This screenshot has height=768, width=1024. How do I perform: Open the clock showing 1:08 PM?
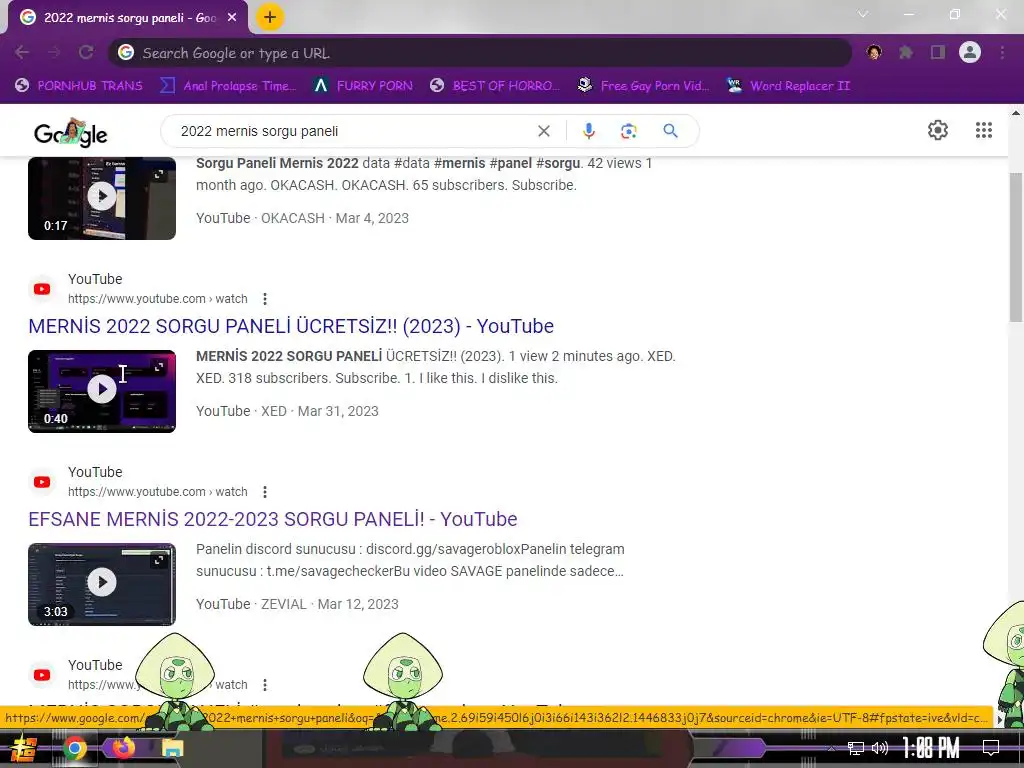point(931,748)
